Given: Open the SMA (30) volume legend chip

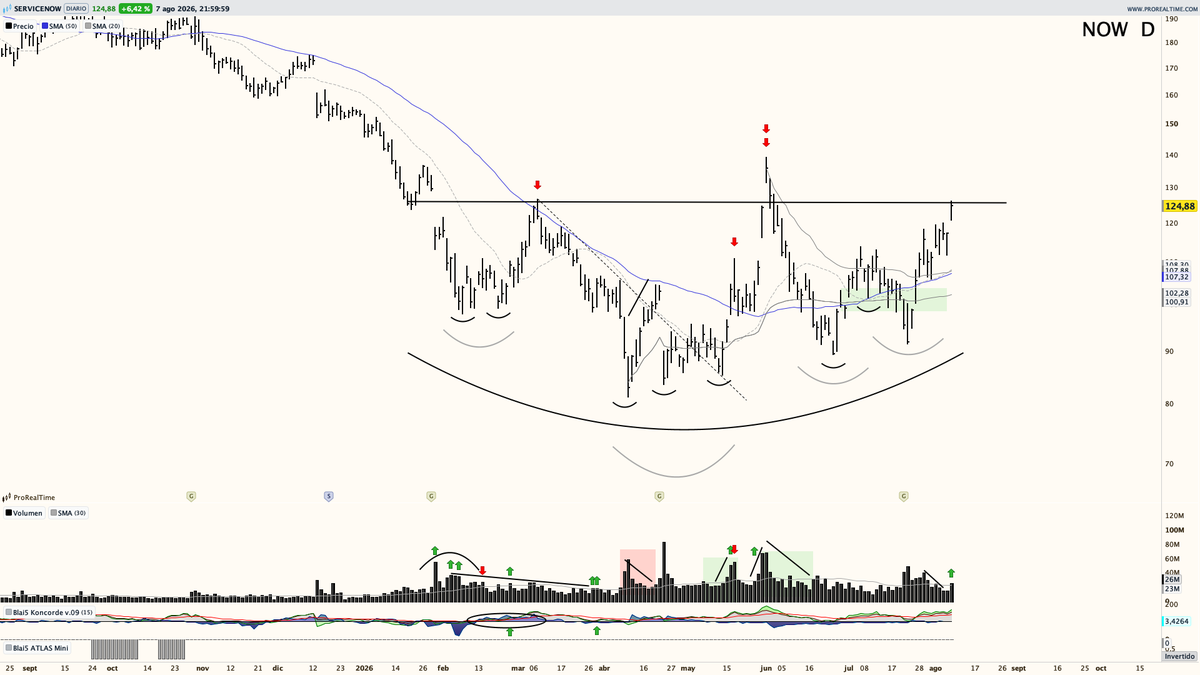Looking at the screenshot, I should [x=67, y=513].
